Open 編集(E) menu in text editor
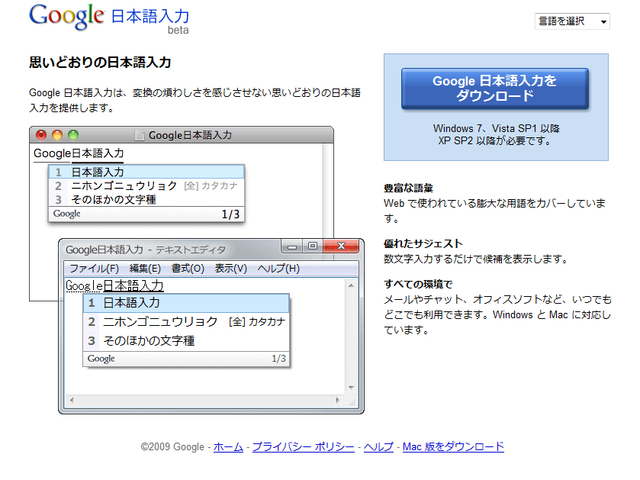 point(145,268)
